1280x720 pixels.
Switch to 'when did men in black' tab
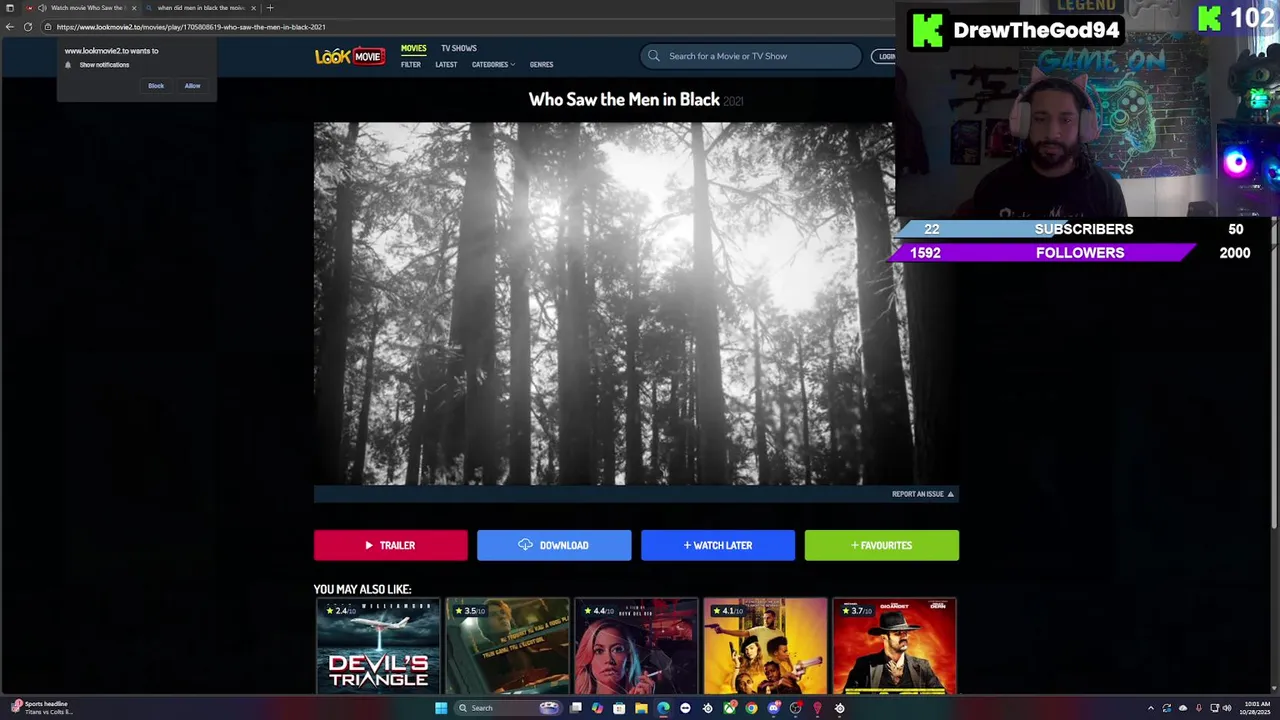(x=201, y=8)
